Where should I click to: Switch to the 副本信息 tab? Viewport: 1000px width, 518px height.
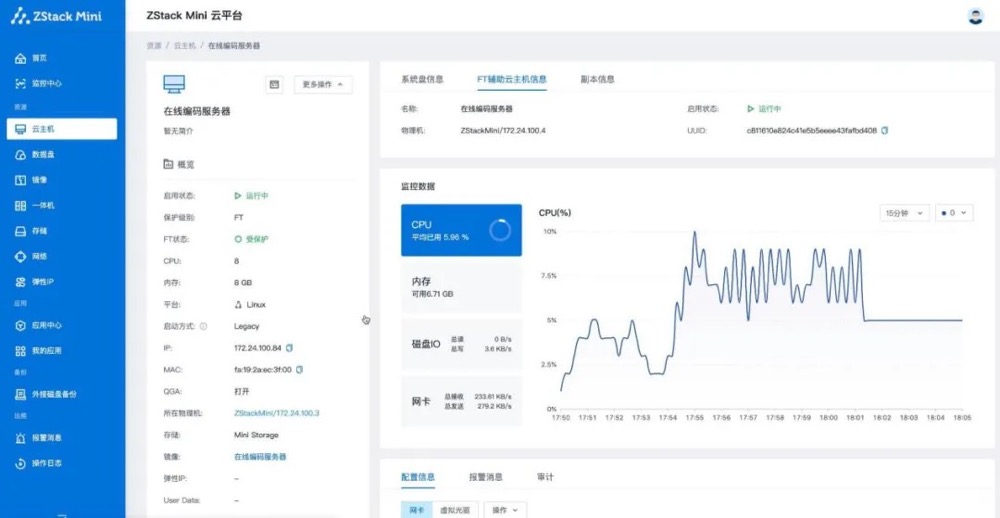coord(598,79)
